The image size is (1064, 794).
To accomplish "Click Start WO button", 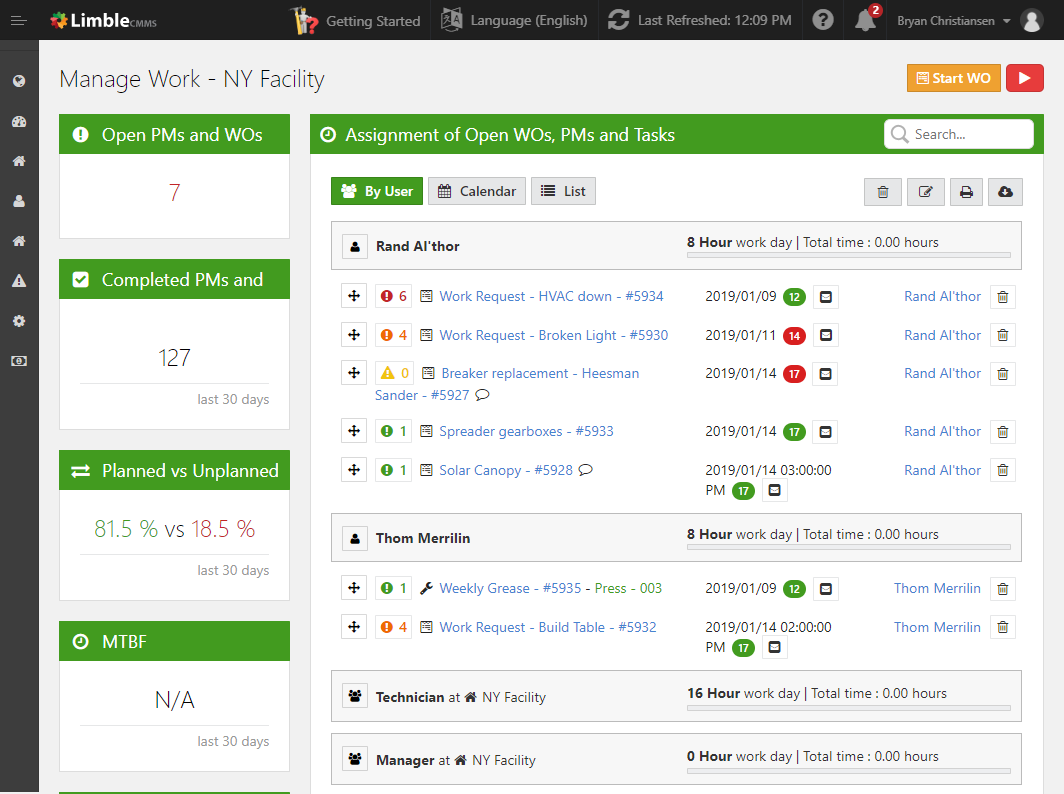I will click(953, 77).
